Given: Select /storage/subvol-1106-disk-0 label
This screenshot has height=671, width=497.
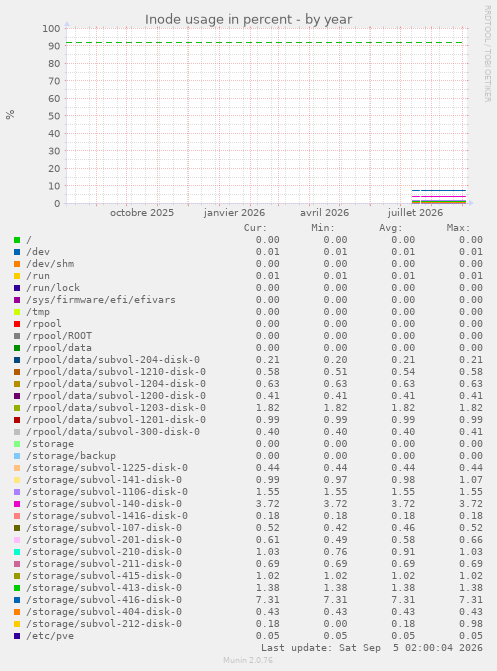Looking at the screenshot, I should (107, 492).
